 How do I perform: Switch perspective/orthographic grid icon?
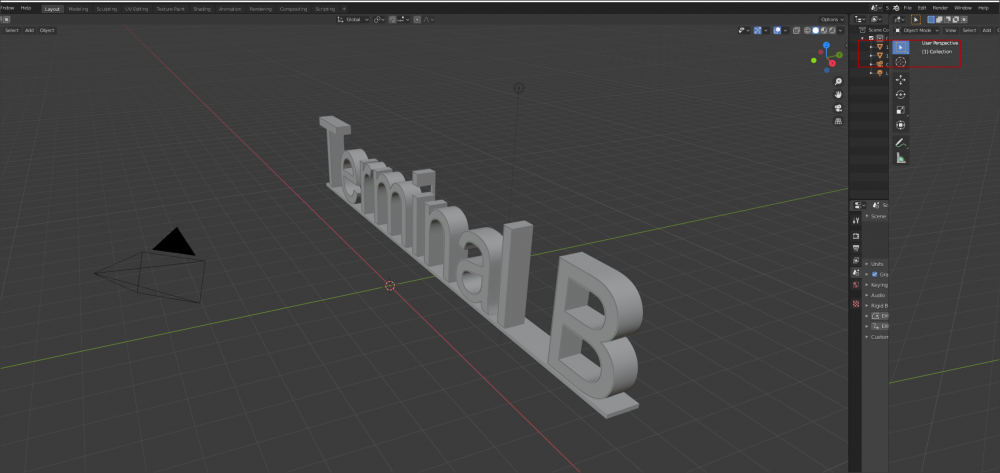pyautogui.click(x=838, y=121)
